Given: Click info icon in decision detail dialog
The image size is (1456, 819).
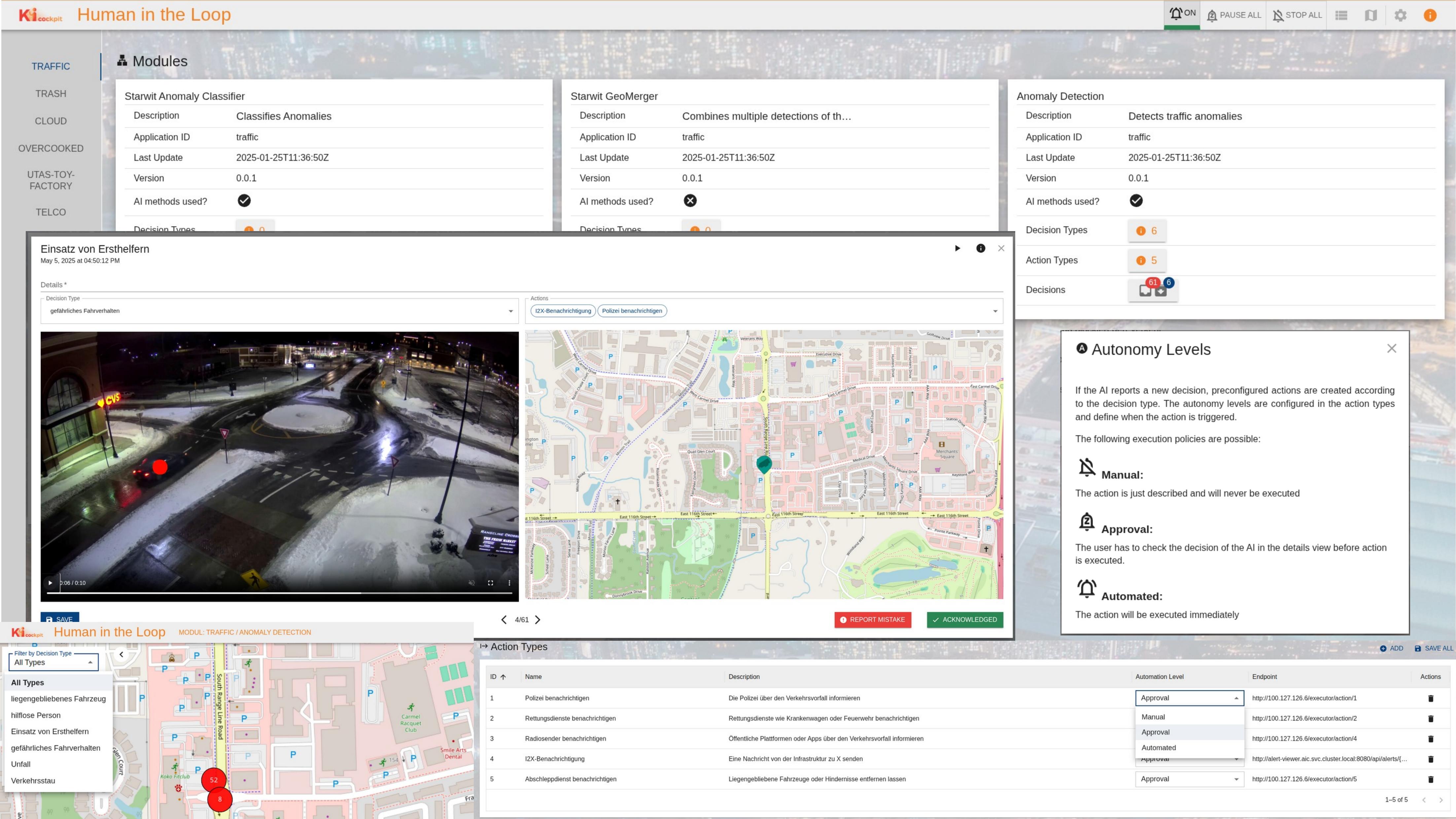Looking at the screenshot, I should (x=981, y=248).
